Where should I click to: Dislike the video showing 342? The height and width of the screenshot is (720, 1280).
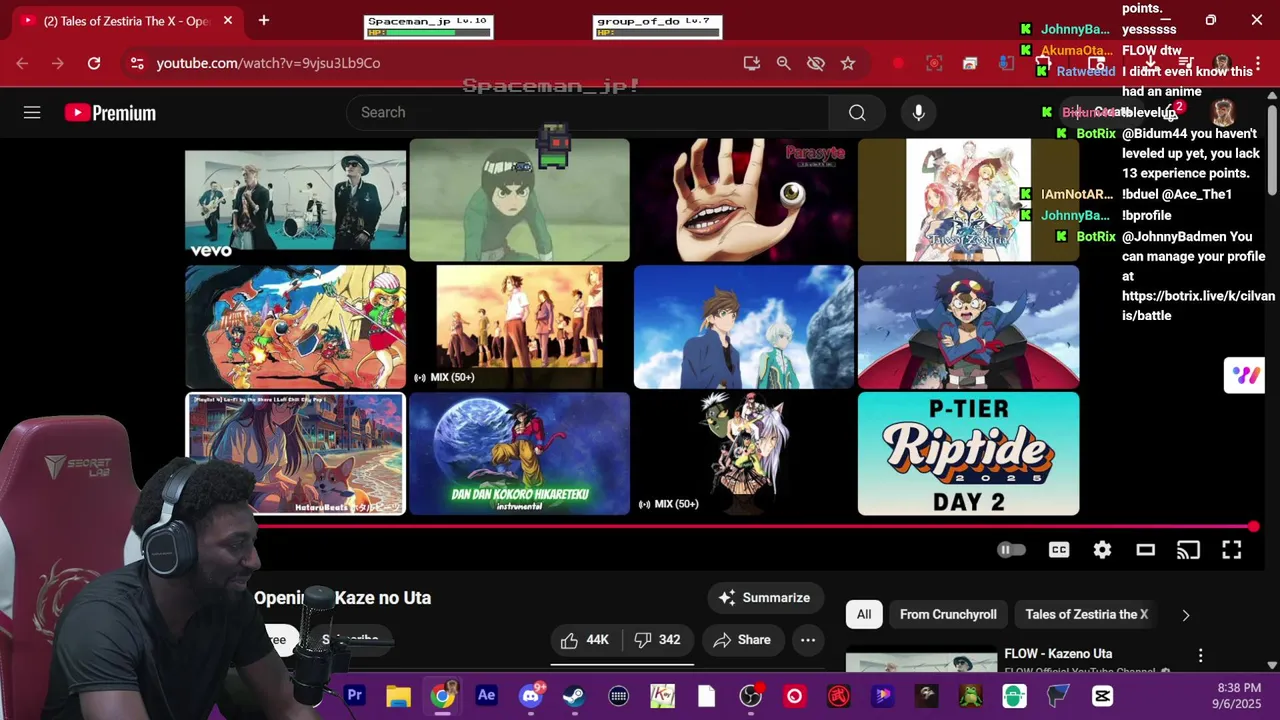[x=658, y=640]
